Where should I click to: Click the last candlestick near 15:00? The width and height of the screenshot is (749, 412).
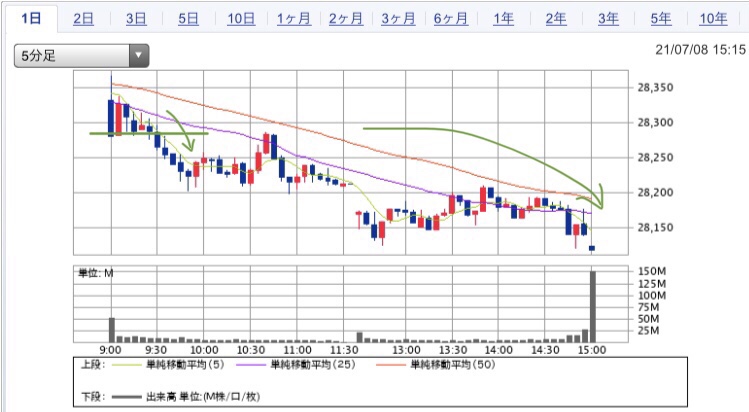pyautogui.click(x=592, y=248)
